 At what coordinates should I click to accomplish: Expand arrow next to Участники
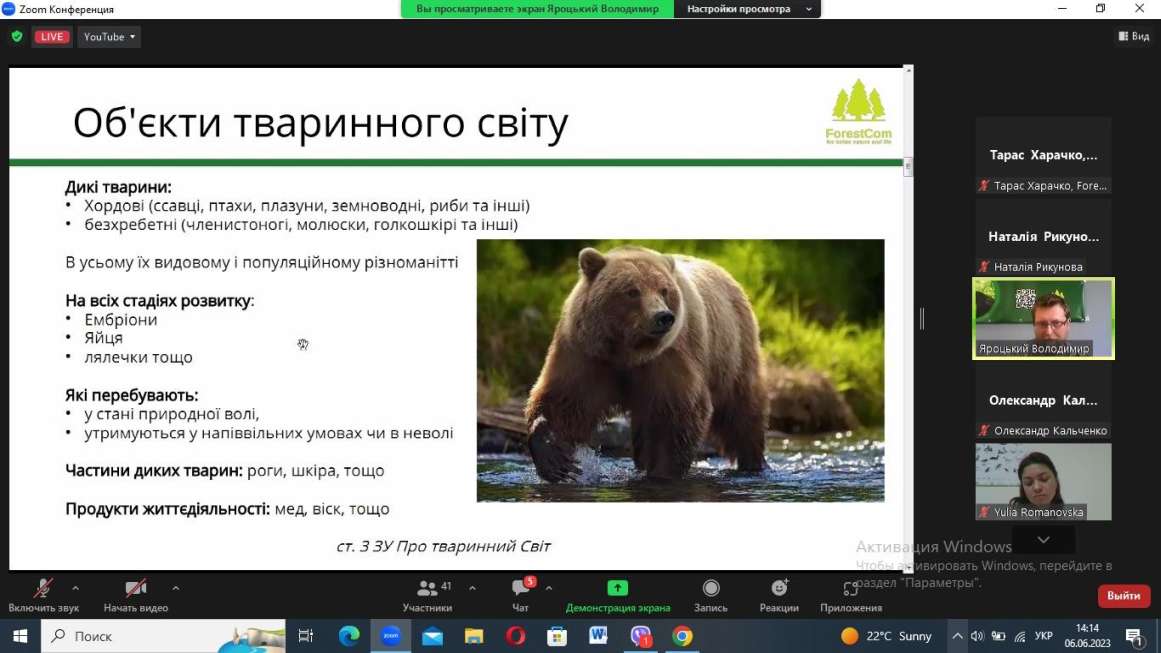472,589
